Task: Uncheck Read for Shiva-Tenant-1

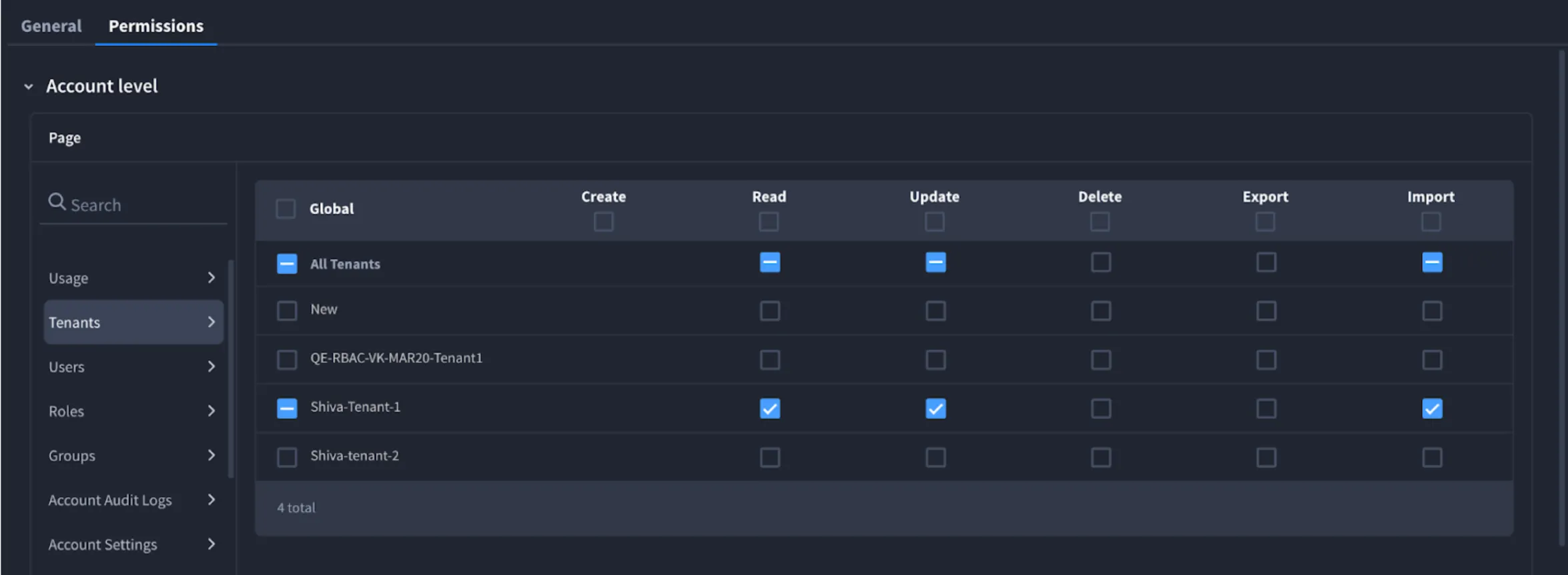Action: 770,408
